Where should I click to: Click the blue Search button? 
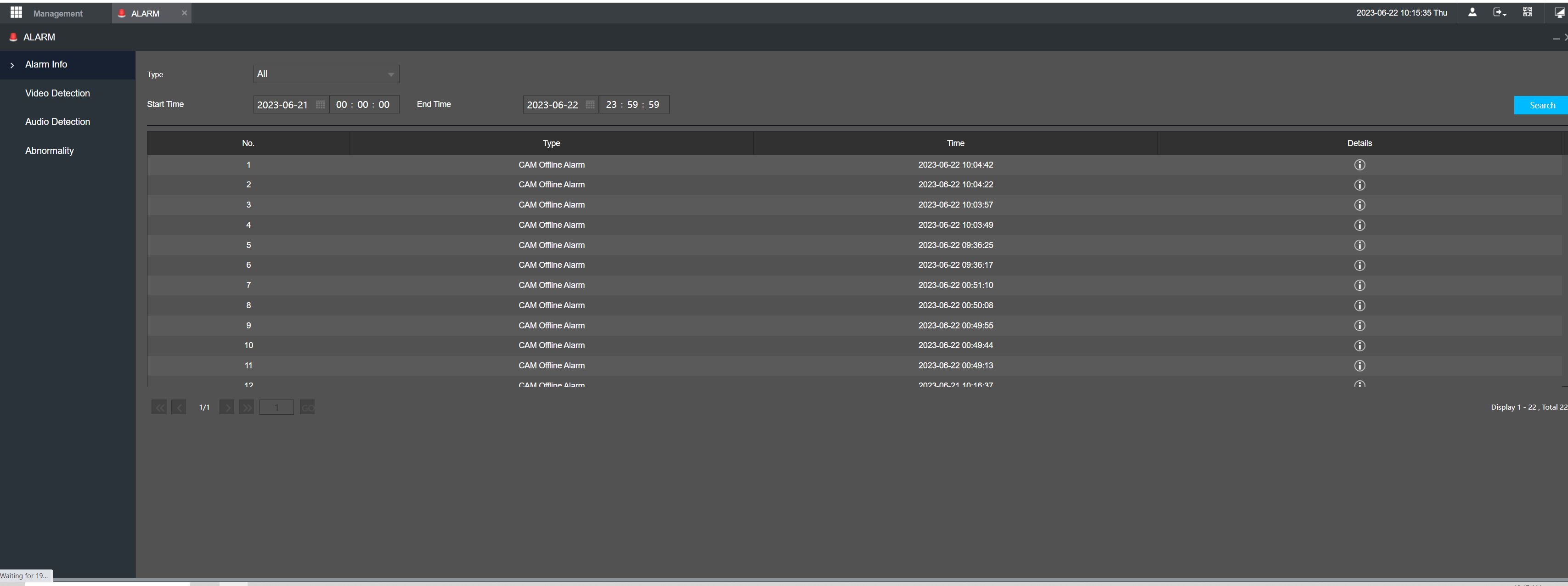[x=1541, y=105]
